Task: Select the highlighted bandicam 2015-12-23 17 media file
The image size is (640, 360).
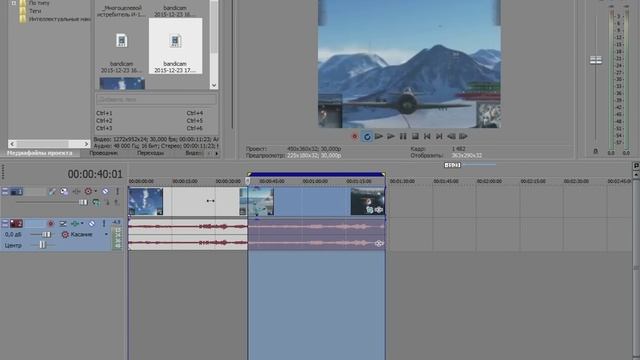Action: [x=175, y=46]
